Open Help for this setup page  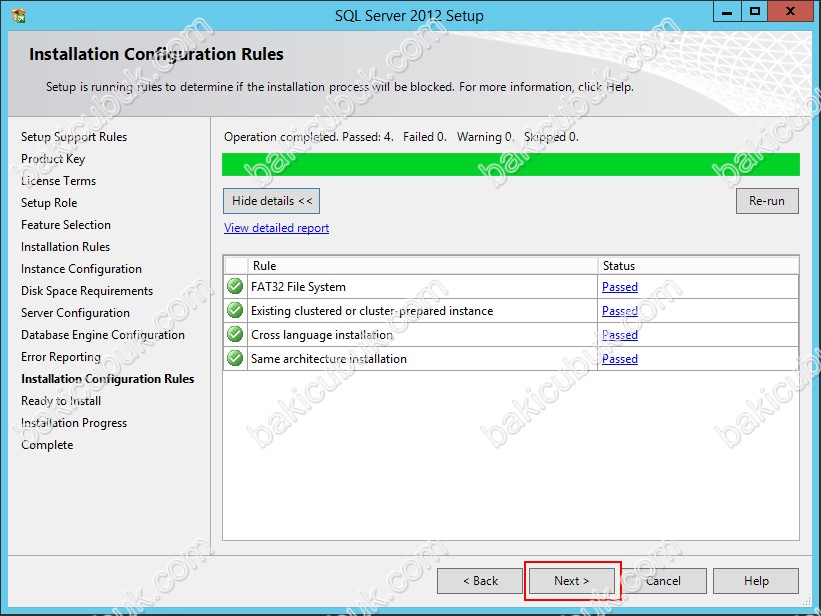[x=756, y=581]
